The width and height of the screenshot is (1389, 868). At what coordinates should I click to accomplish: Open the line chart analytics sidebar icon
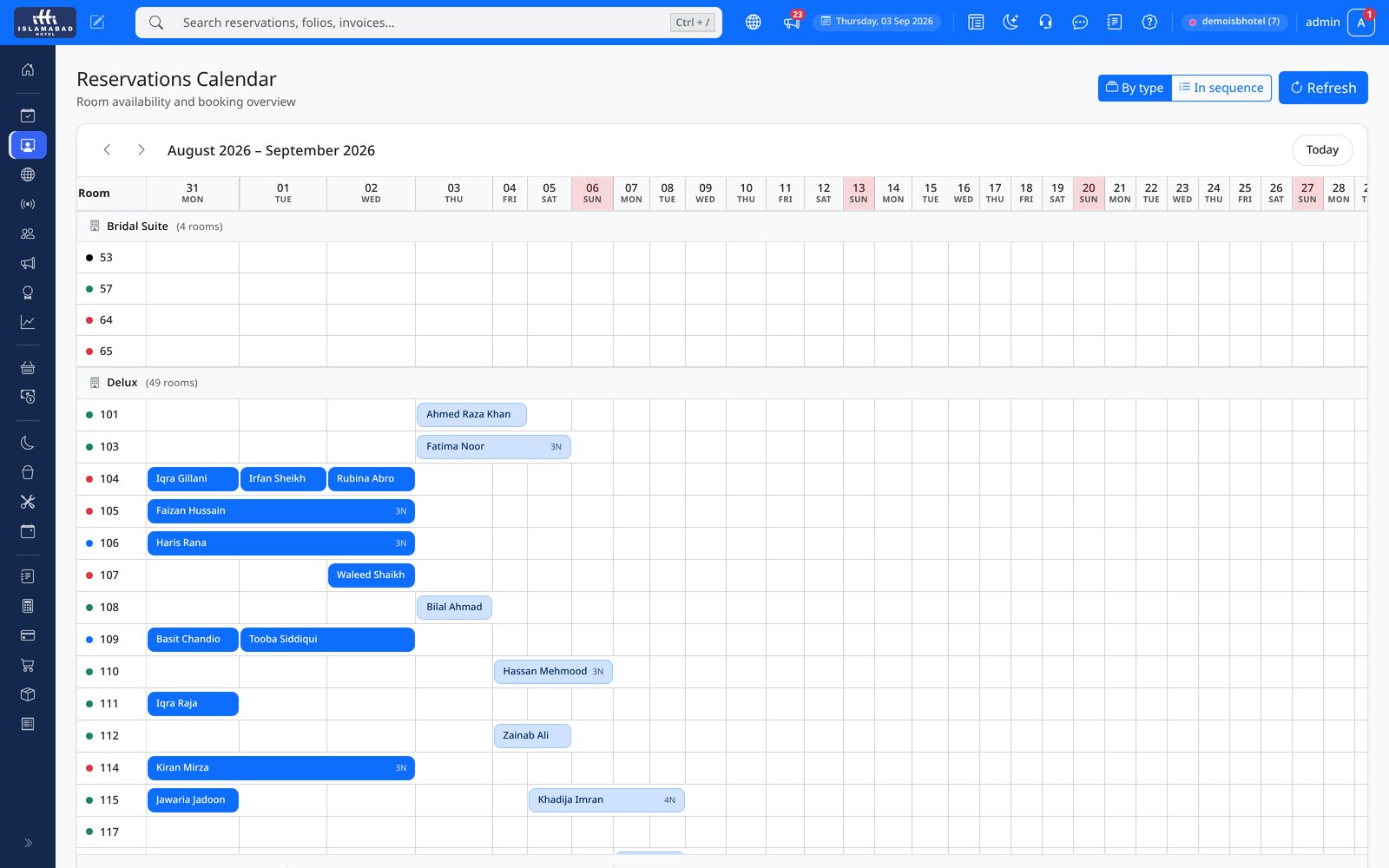[x=28, y=322]
